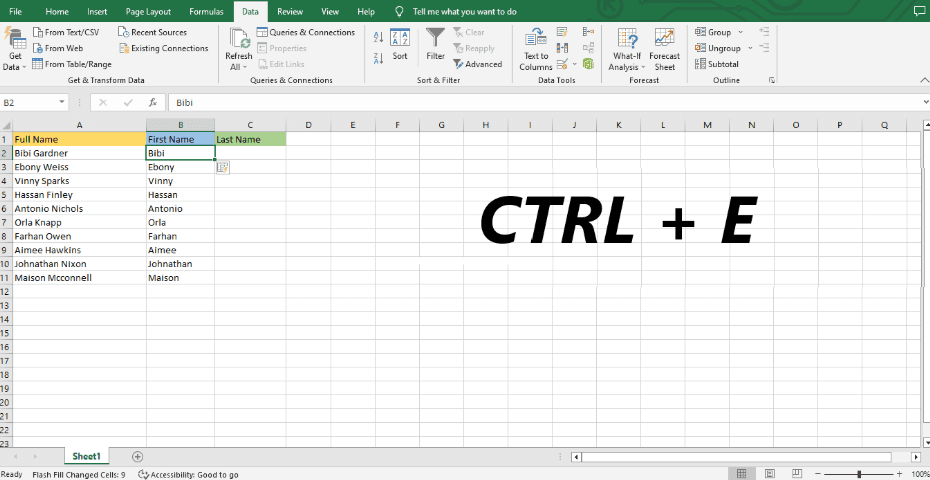The width and height of the screenshot is (930, 480).
Task: Adjust the zoom slider handle
Action: tap(860, 473)
